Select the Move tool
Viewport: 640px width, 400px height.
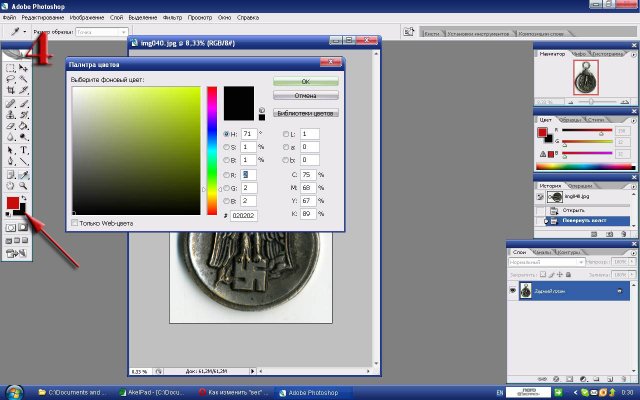[23, 68]
